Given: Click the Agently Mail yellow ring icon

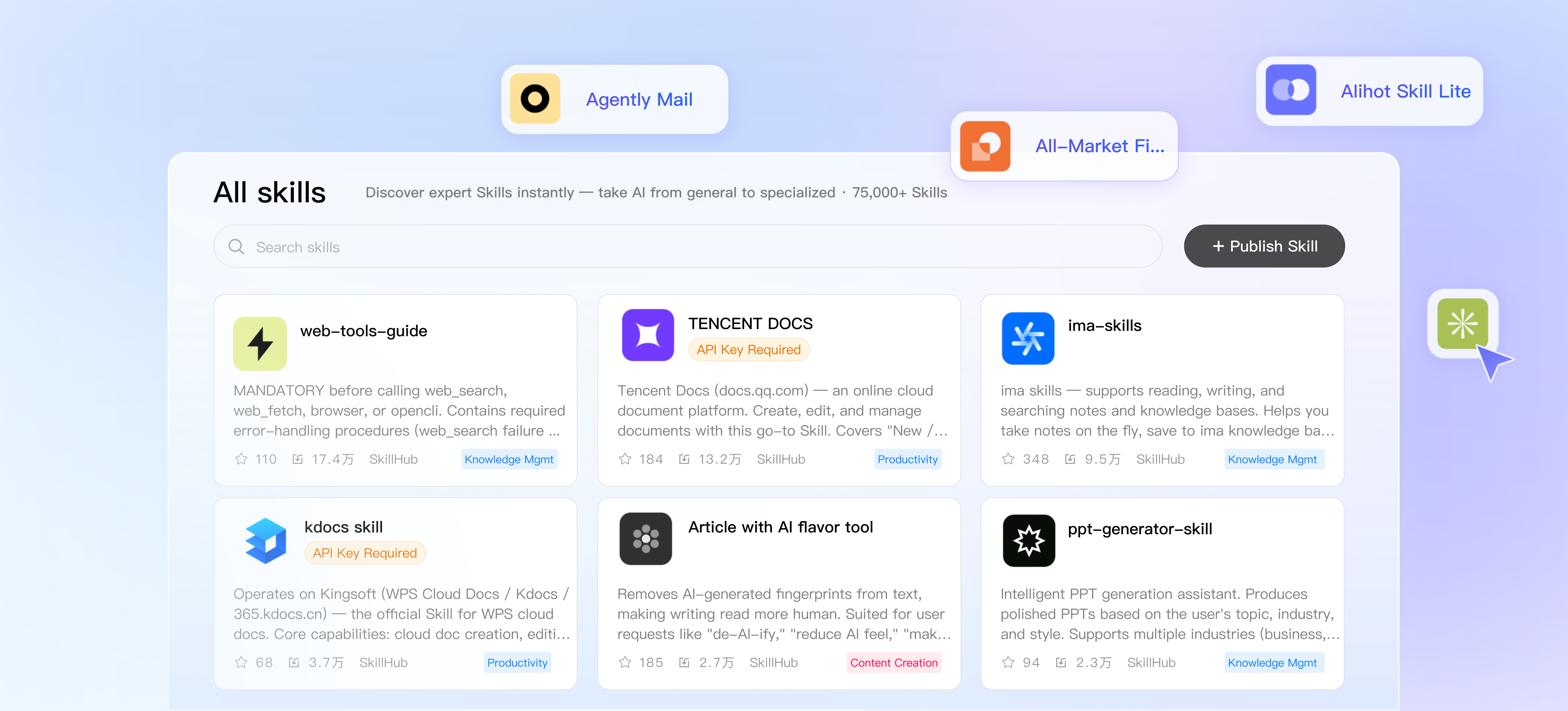Looking at the screenshot, I should [535, 99].
